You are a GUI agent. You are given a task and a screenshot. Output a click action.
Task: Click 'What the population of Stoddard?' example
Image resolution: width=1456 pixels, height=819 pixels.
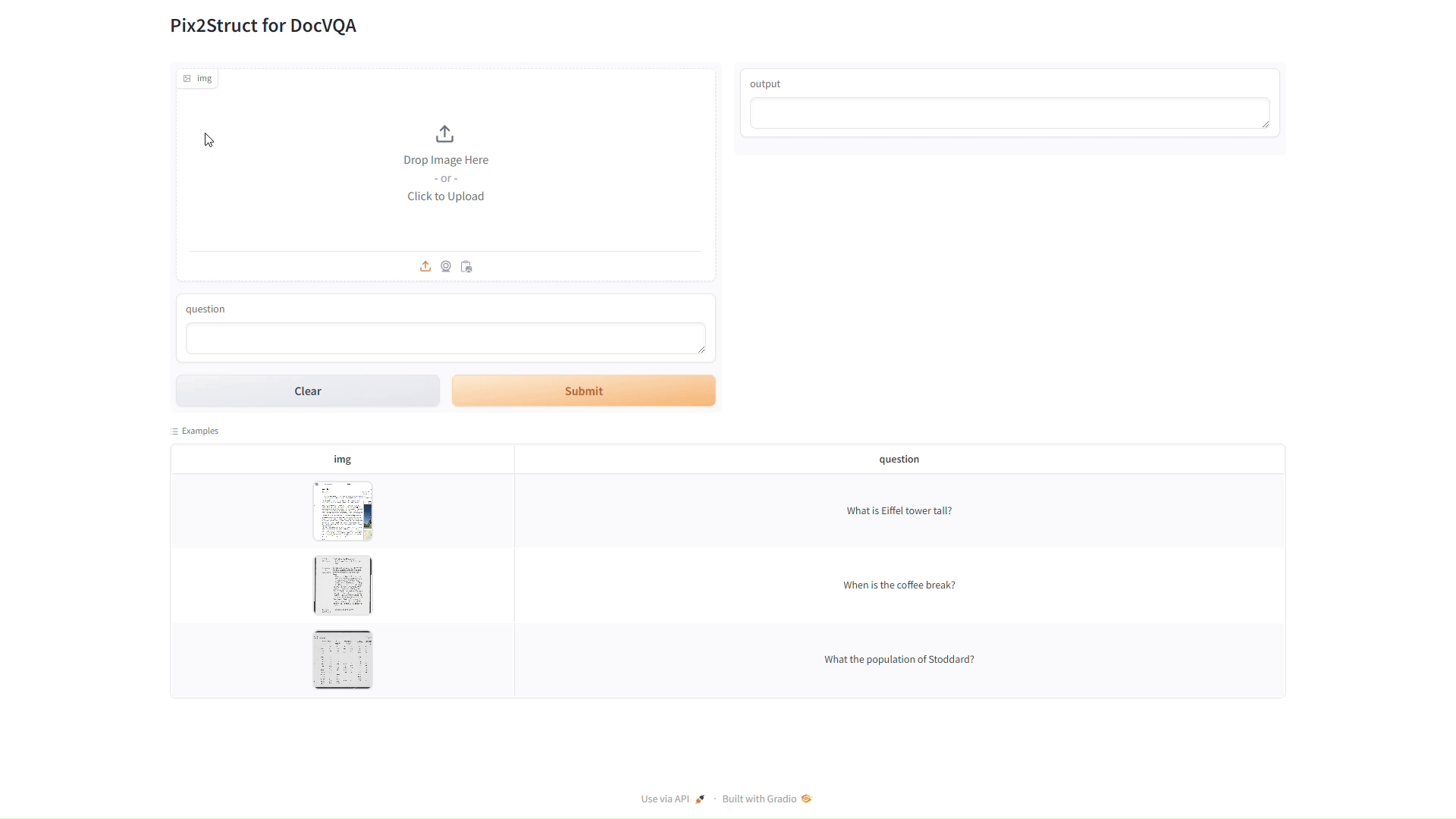coord(899,659)
